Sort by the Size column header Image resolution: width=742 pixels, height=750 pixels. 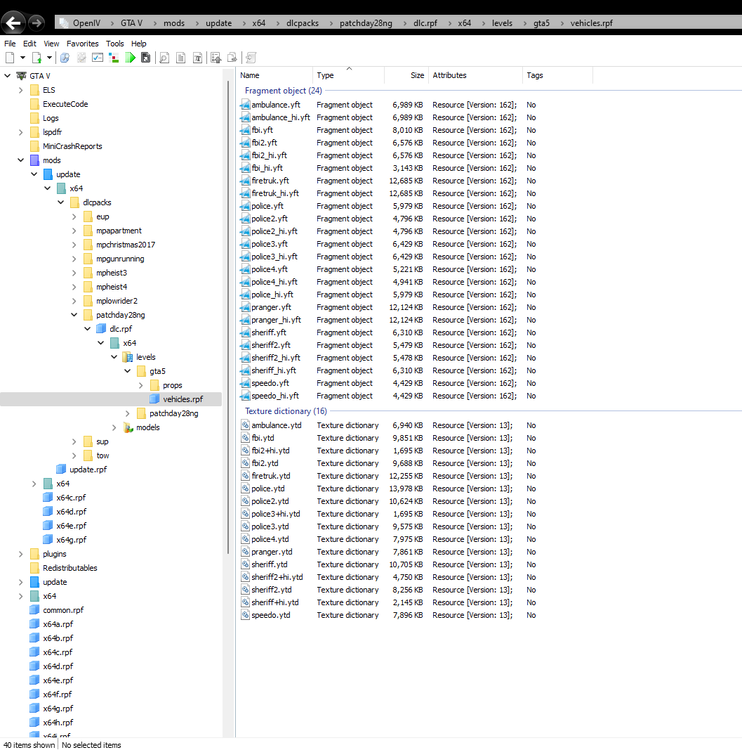point(406,75)
